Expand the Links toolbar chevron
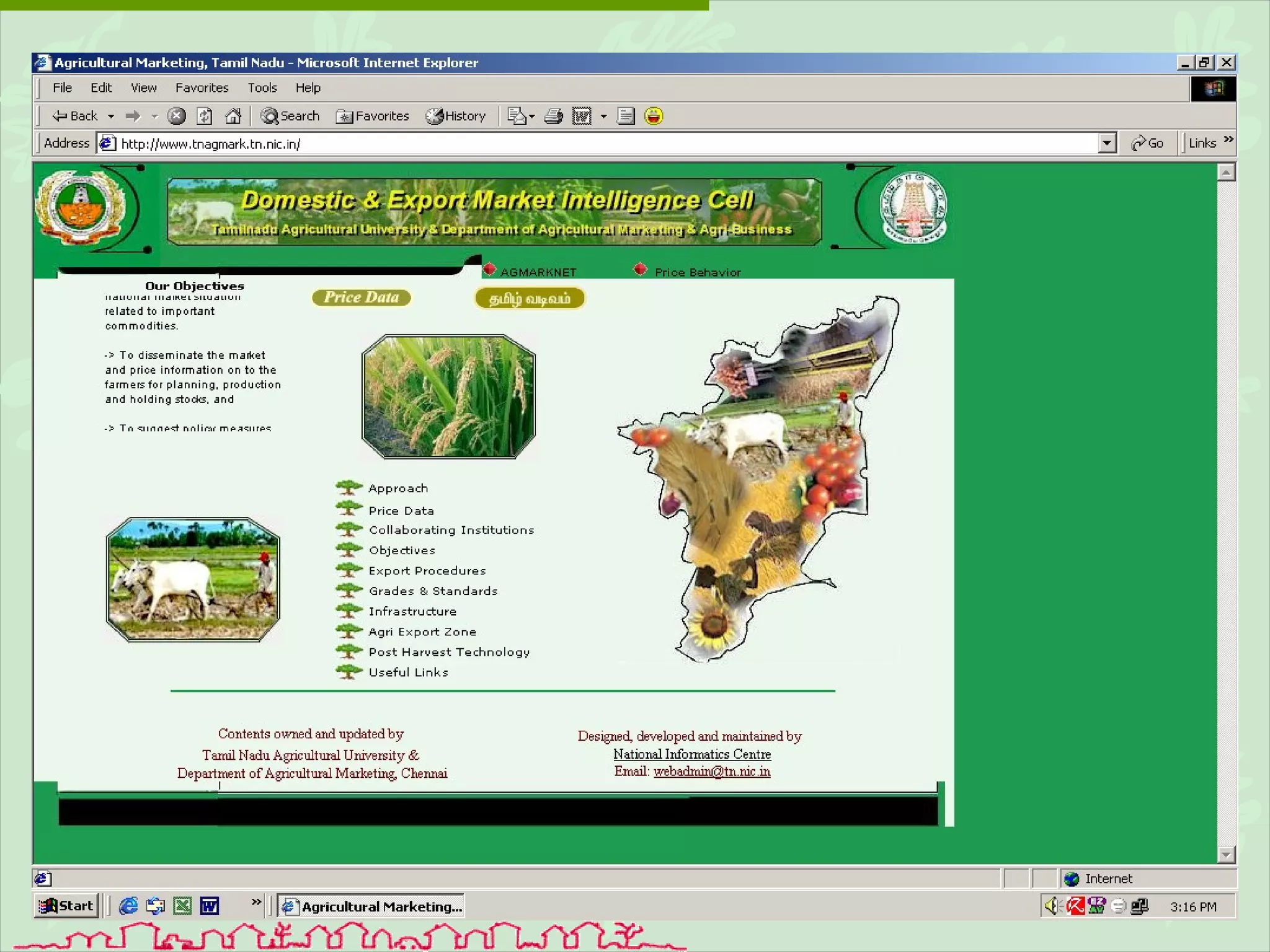This screenshot has height=952, width=1270. (x=1228, y=139)
